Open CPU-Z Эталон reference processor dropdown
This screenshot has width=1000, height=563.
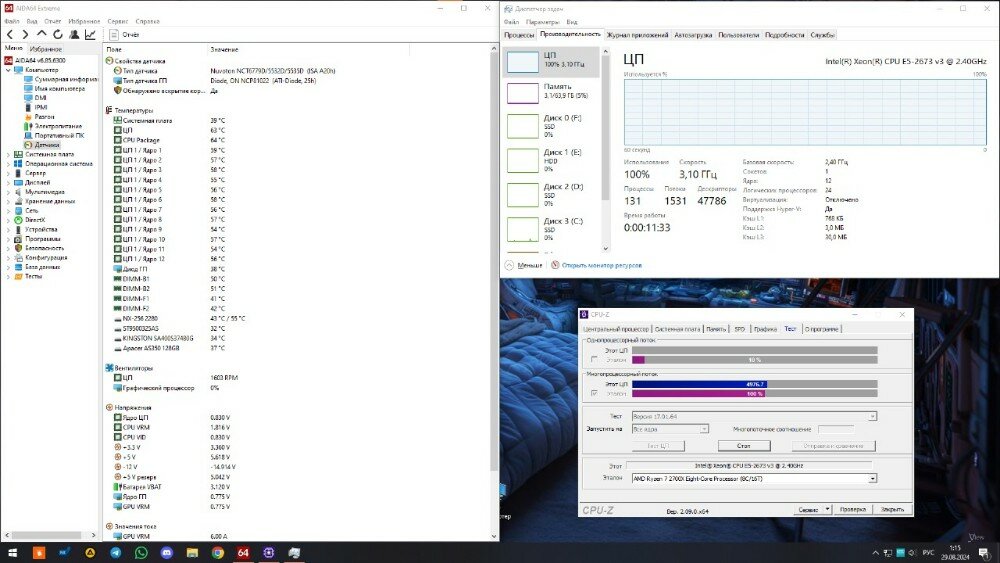pyautogui.click(x=872, y=478)
